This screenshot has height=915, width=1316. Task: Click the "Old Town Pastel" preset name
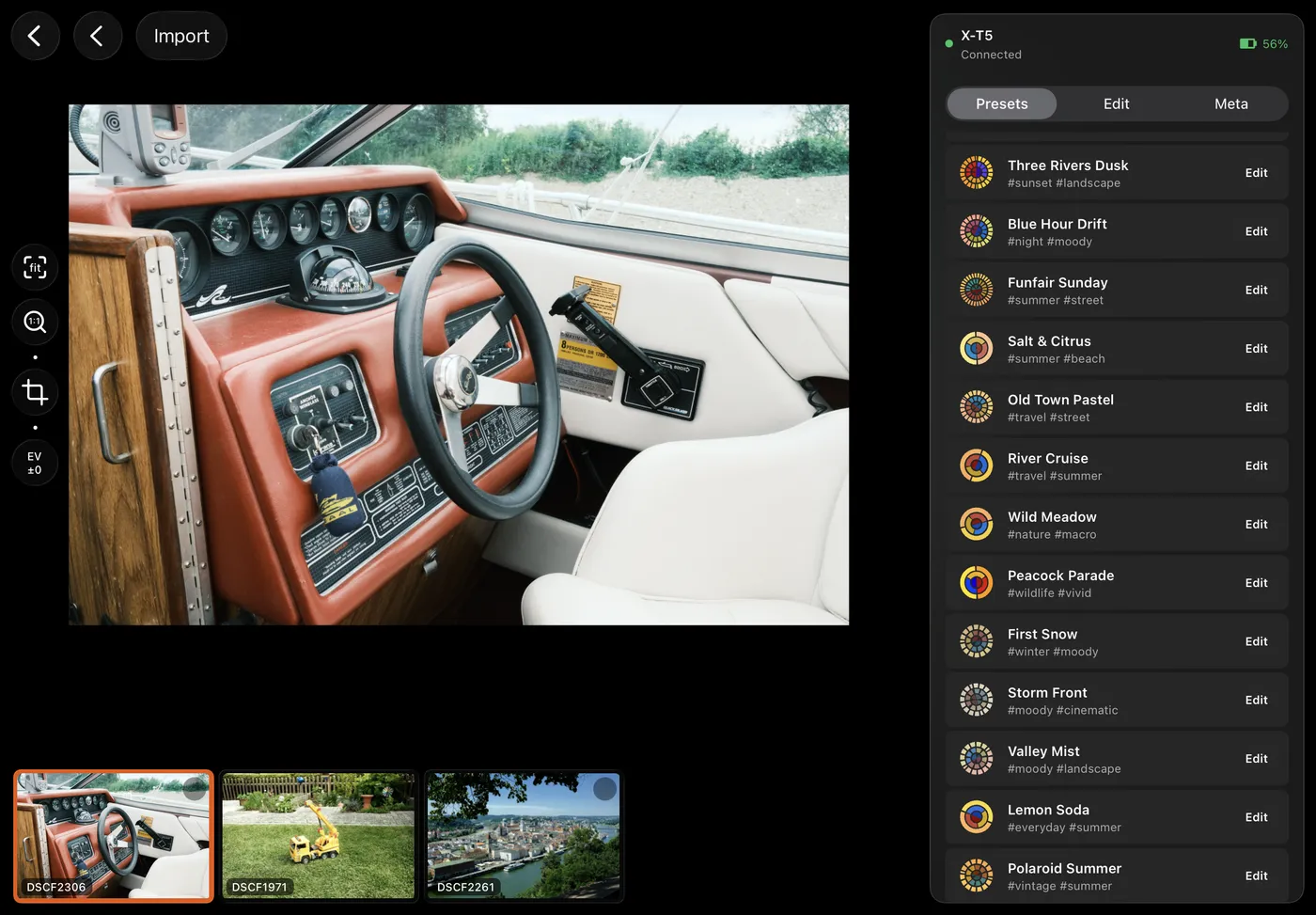pyautogui.click(x=1060, y=400)
